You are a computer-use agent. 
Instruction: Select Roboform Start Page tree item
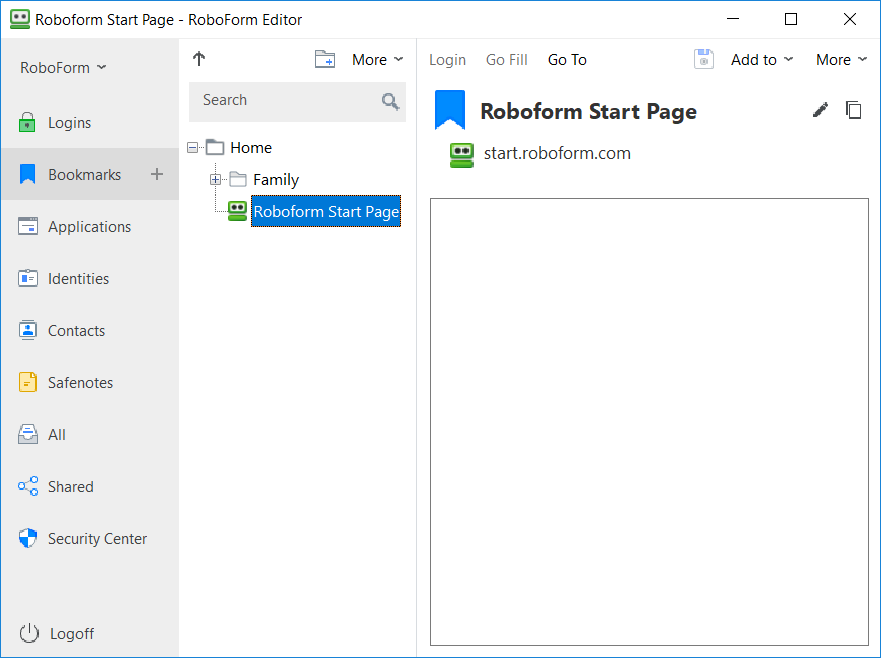326,211
